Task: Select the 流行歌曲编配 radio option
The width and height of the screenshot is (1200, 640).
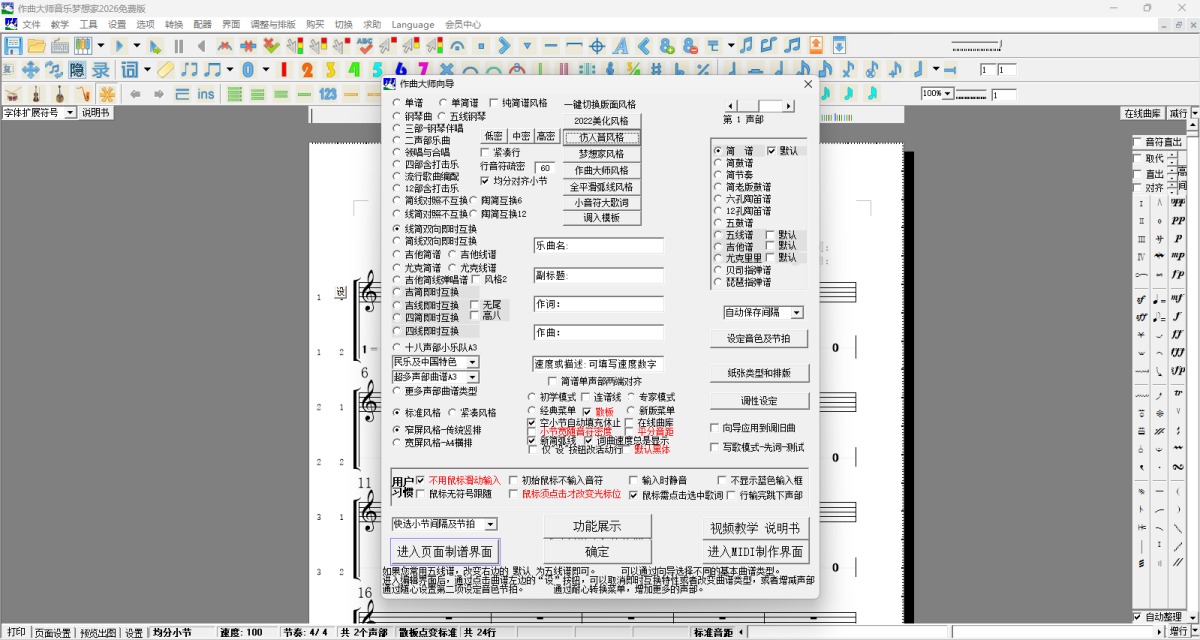Action: click(399, 176)
